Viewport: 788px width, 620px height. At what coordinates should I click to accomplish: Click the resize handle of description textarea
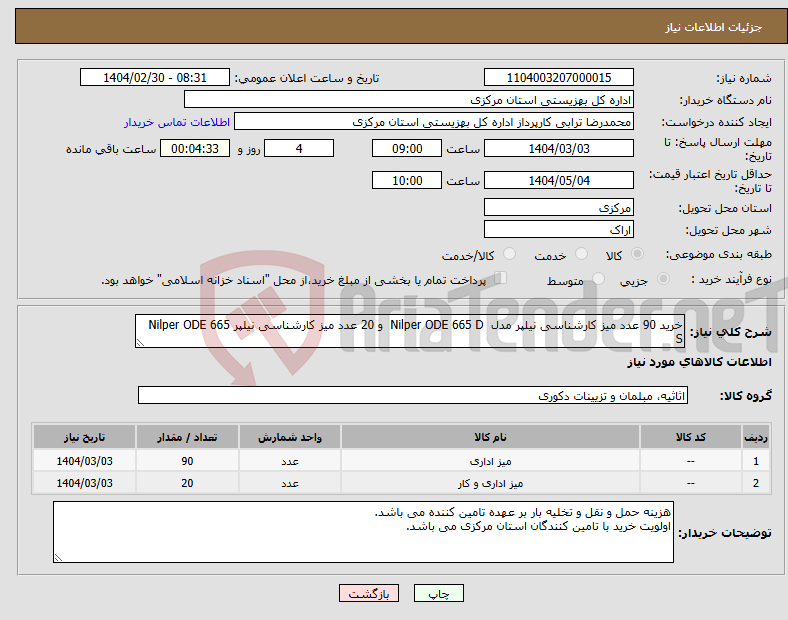click(x=140, y=343)
